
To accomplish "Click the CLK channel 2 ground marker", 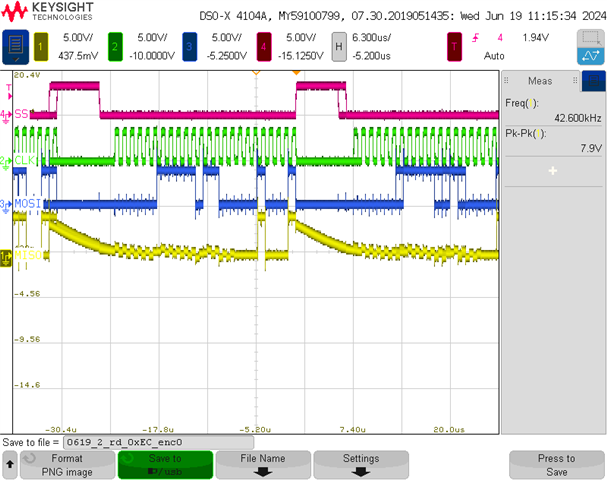I will 5,162.
